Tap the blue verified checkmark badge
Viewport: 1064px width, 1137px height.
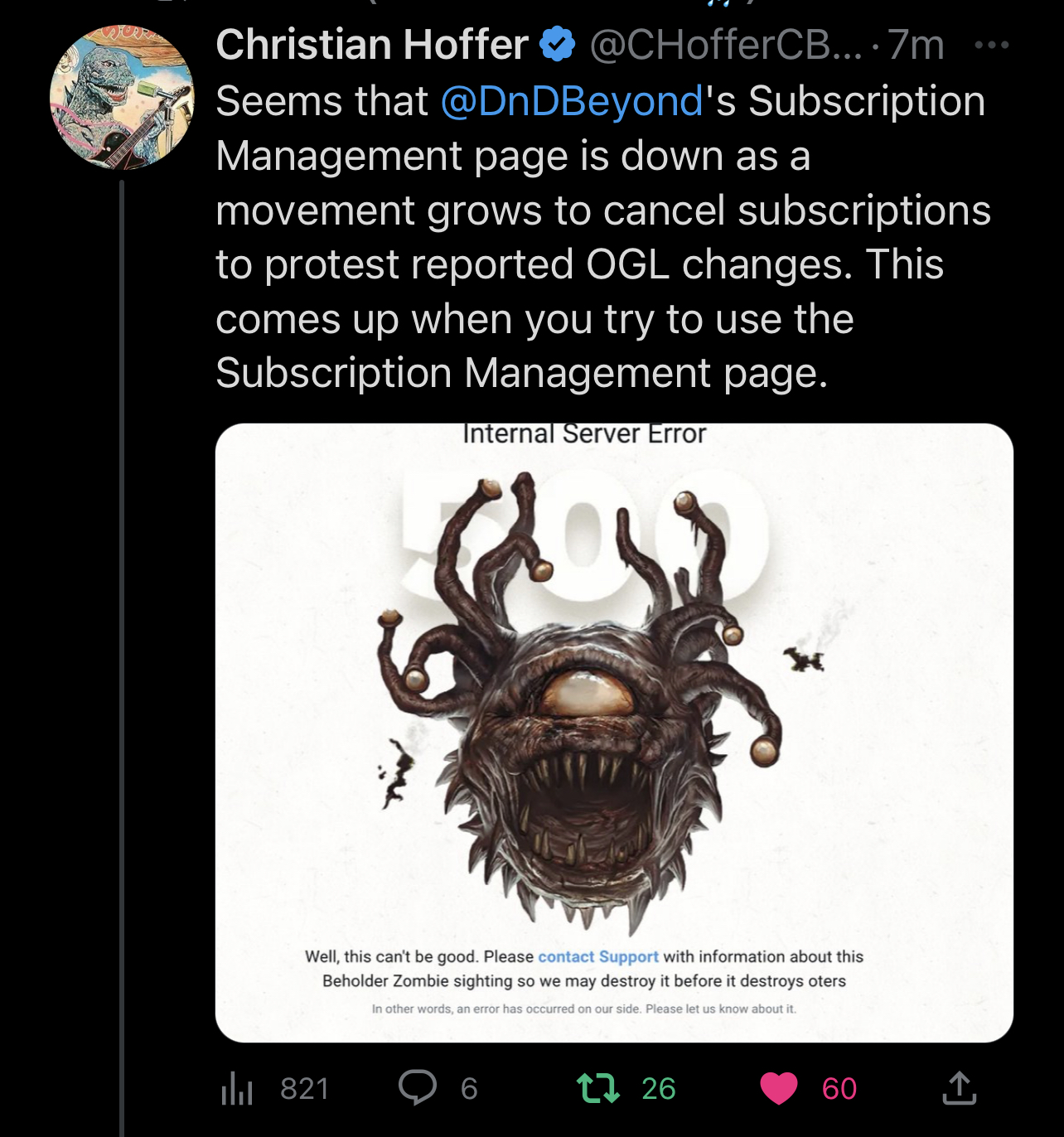tap(558, 45)
